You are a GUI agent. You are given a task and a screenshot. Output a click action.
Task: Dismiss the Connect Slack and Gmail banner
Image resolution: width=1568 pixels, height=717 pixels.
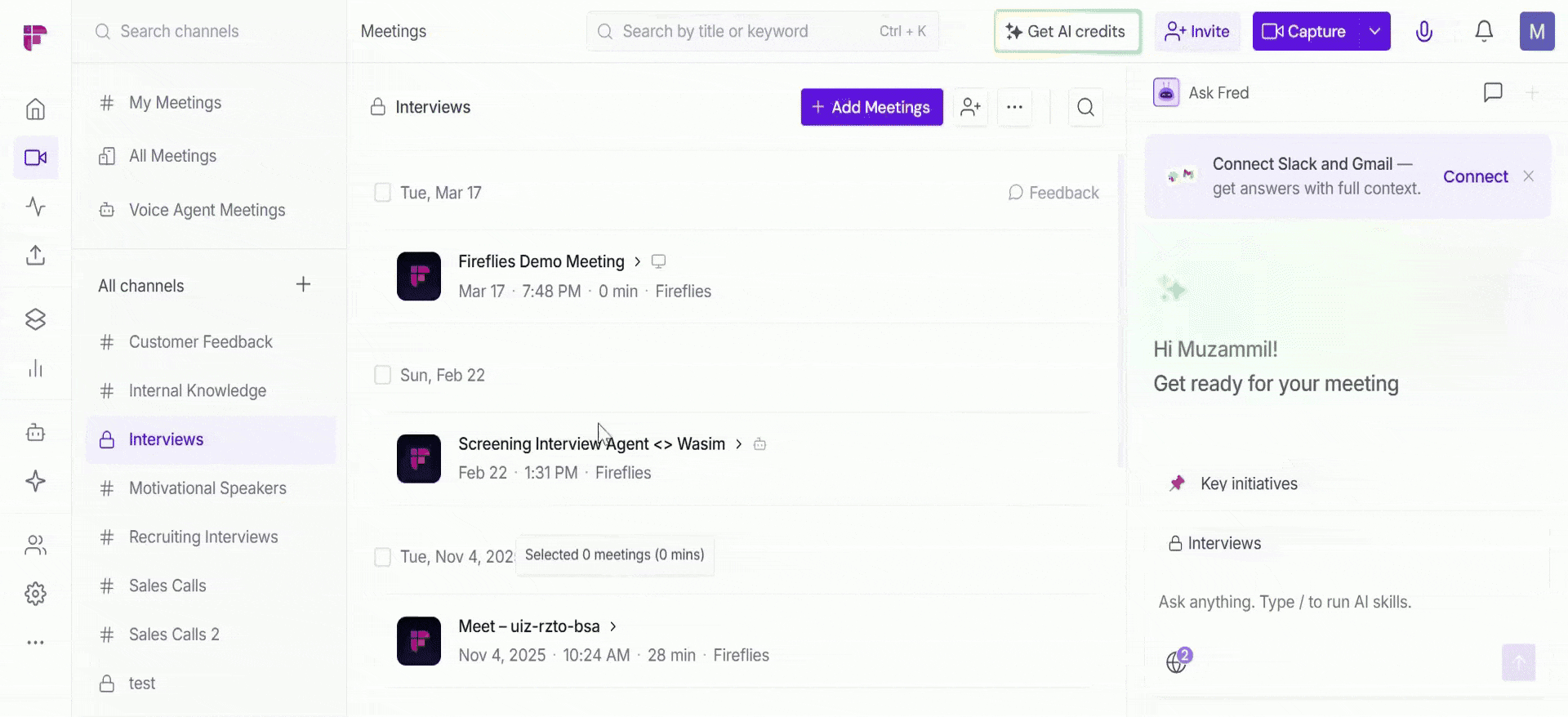pyautogui.click(x=1528, y=176)
